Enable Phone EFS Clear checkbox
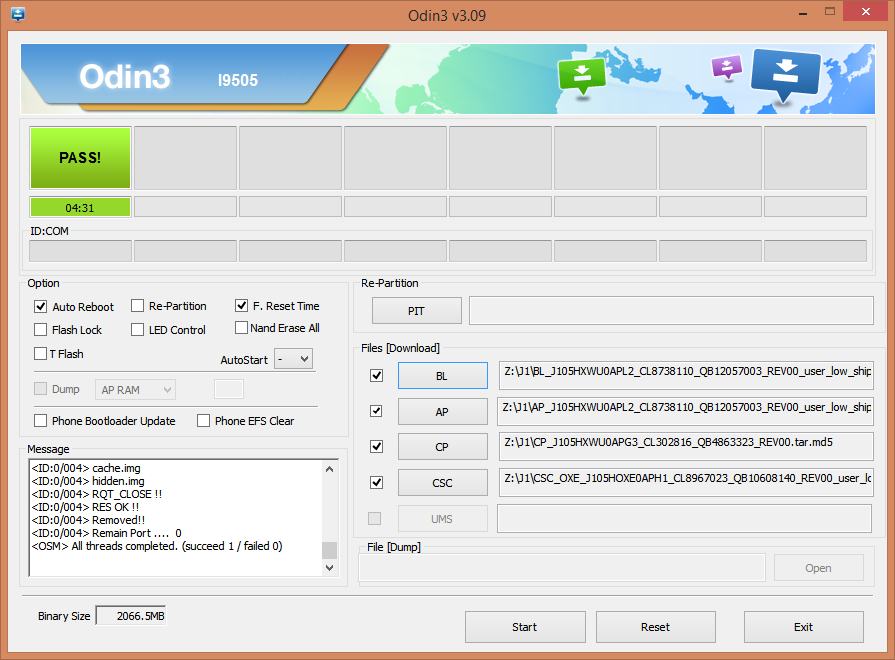Screen dimensions: 895x660 click(x=203, y=421)
